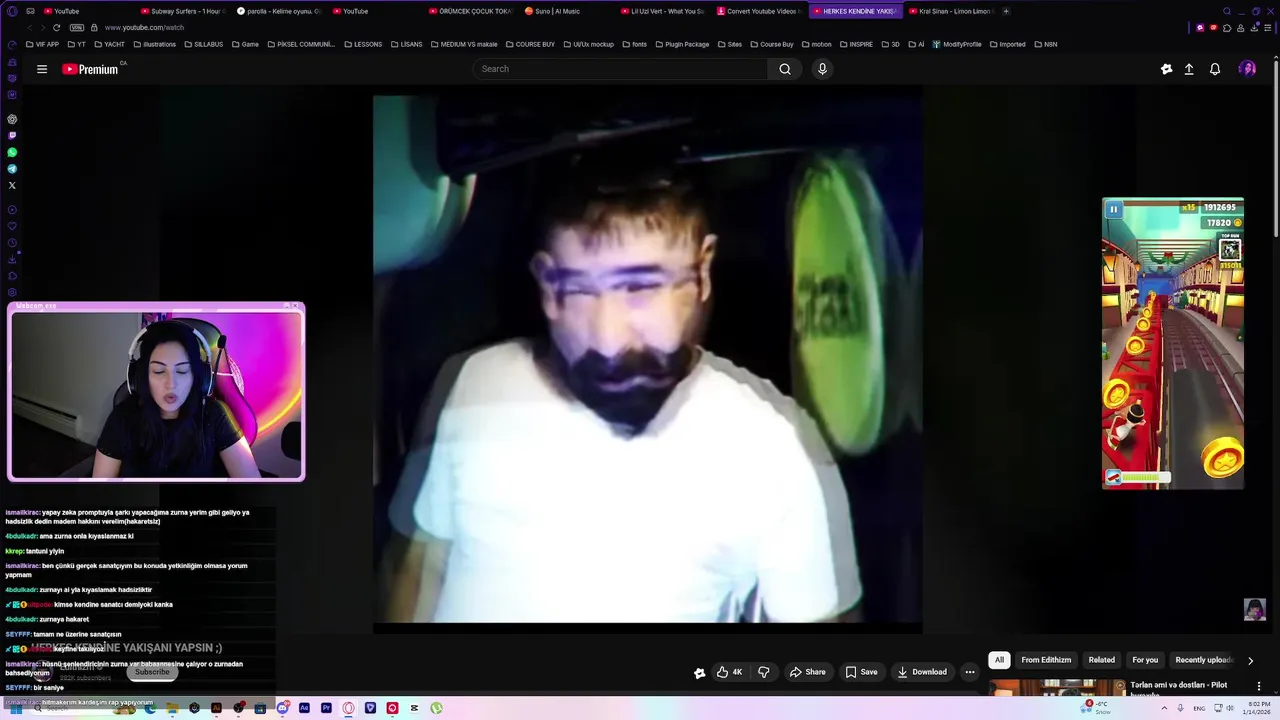Open the browser extensions puzzle icon
The height and width of the screenshot is (720, 1280).
click(1227, 27)
